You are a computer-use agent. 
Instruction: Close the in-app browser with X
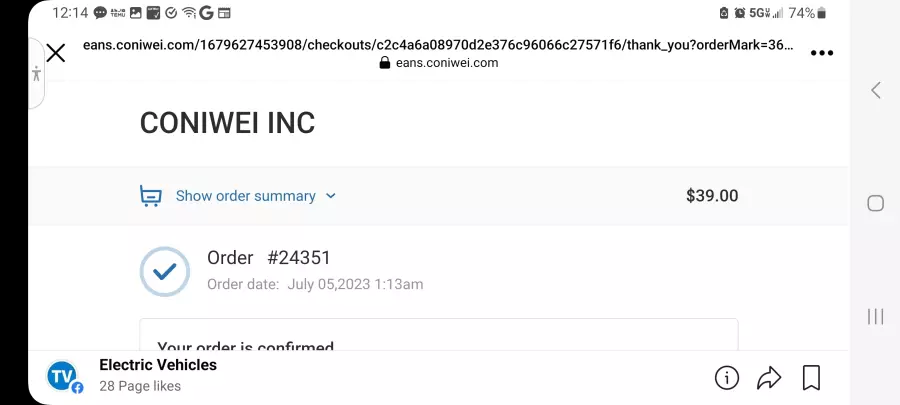(x=56, y=53)
